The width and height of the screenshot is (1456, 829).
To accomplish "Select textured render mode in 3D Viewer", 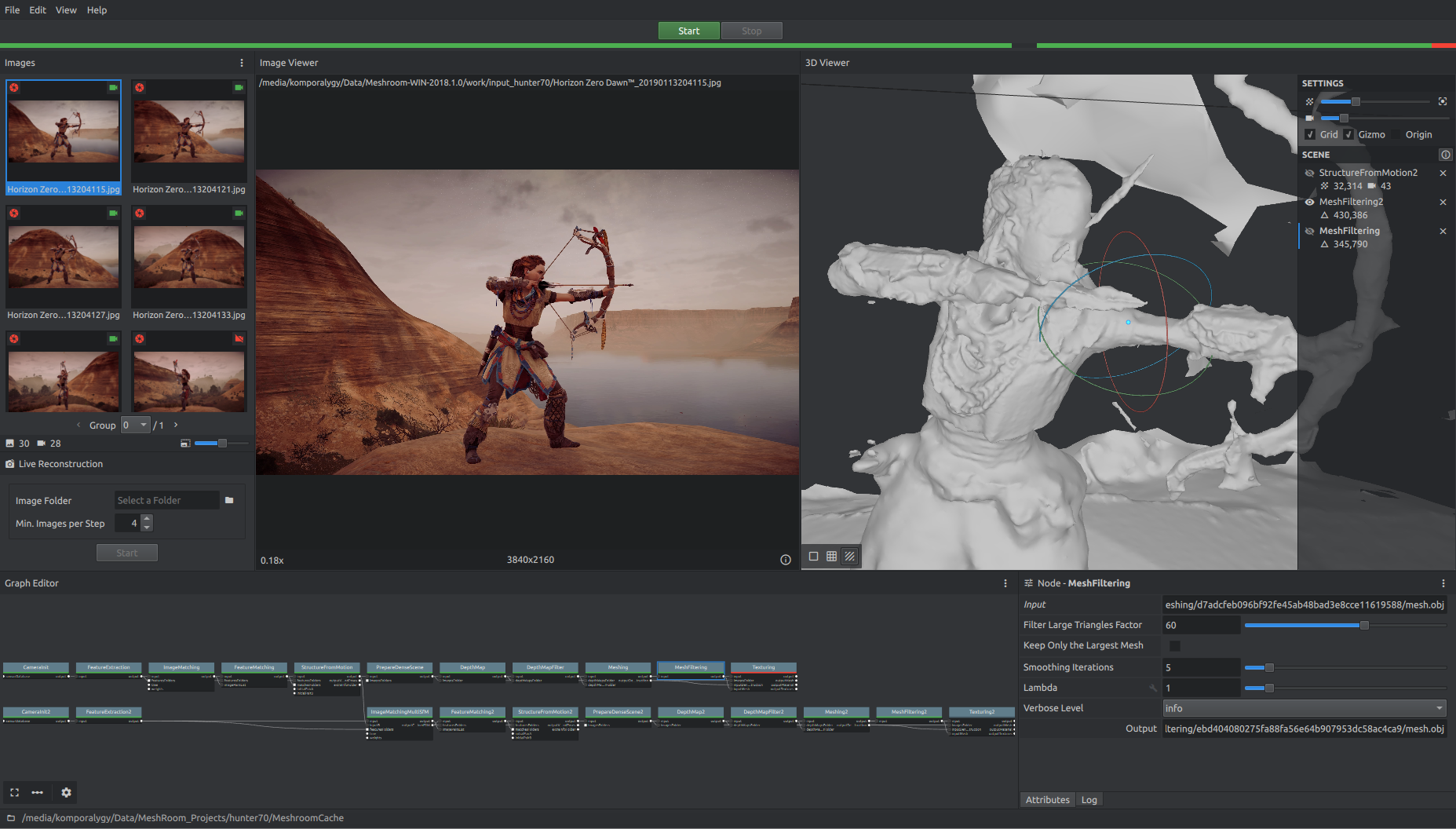I will 850,557.
